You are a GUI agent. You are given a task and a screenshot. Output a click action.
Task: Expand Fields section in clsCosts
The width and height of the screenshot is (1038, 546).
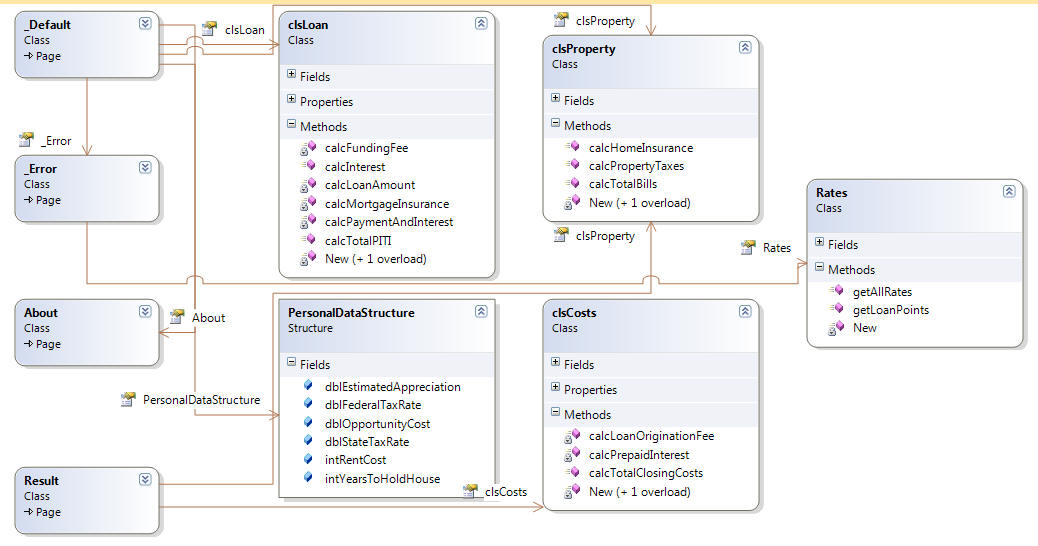click(555, 362)
